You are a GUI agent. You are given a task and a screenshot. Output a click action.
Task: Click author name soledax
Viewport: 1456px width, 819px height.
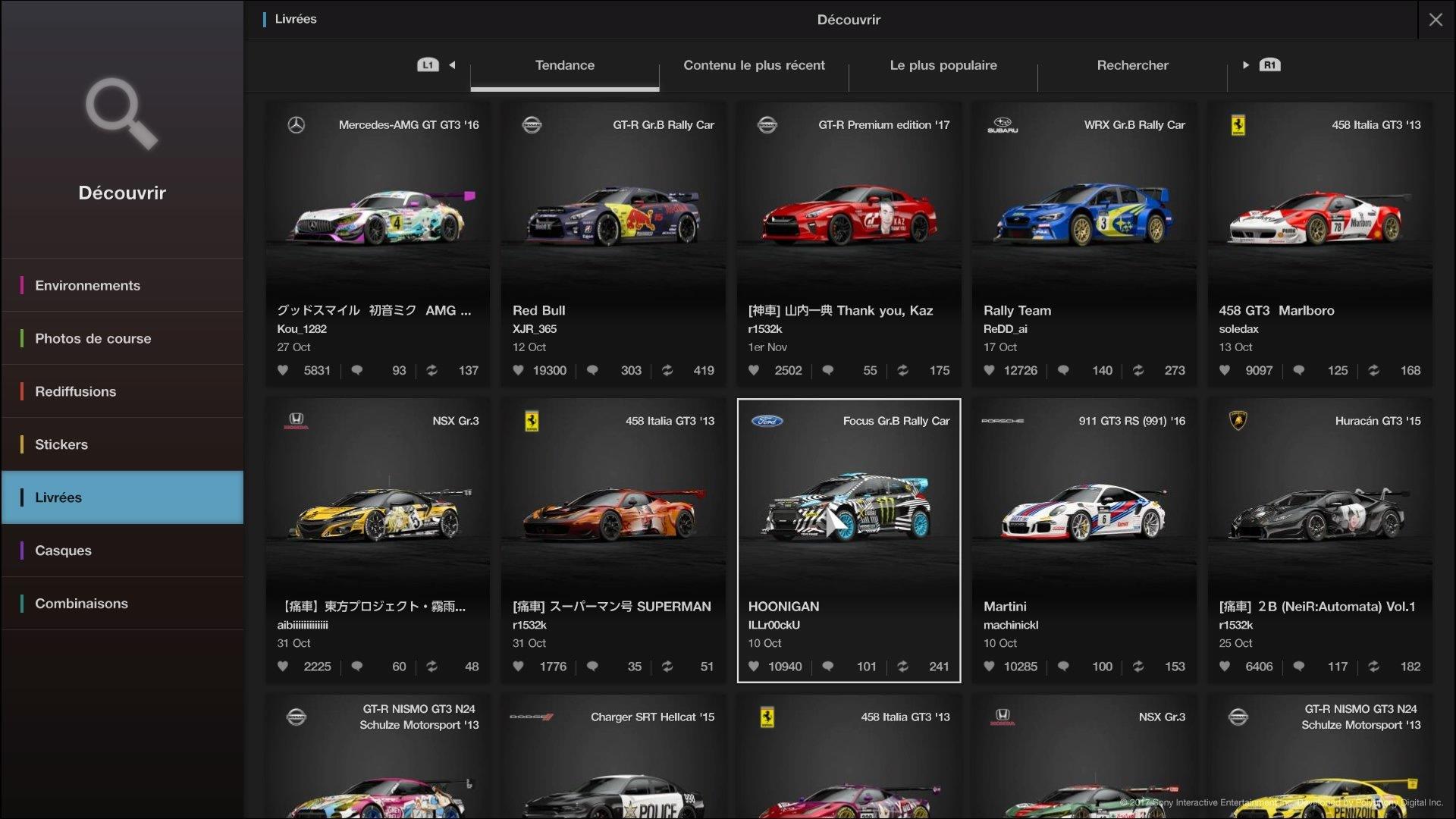(1238, 329)
